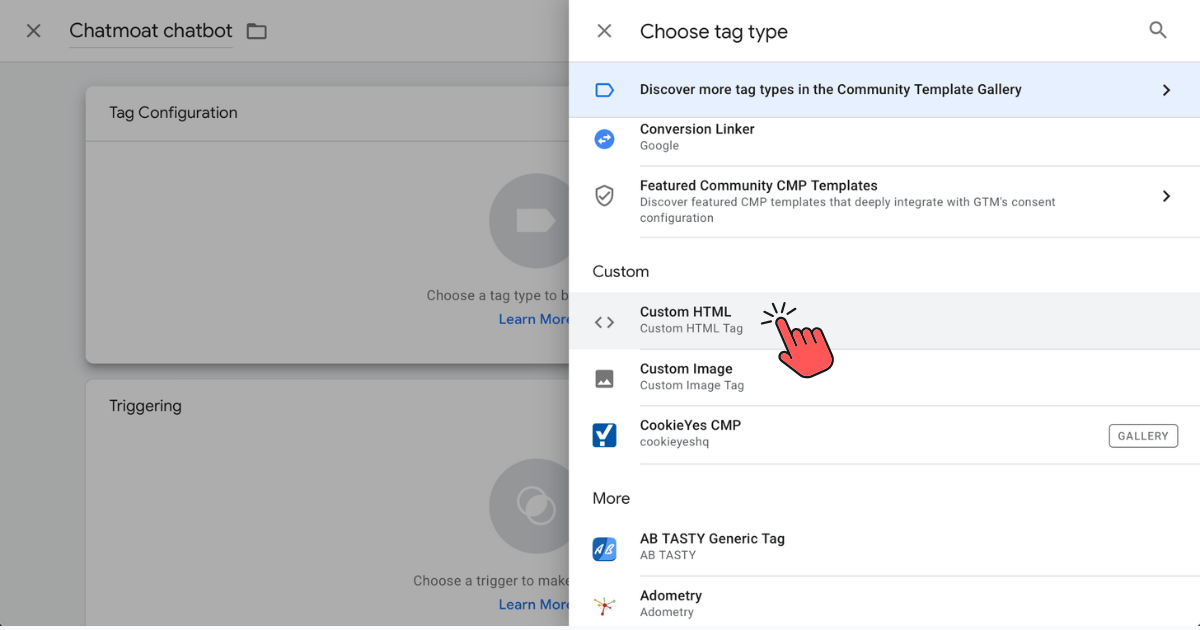Click the AB TASTY logo icon
The height and width of the screenshot is (630, 1200).
tap(604, 548)
